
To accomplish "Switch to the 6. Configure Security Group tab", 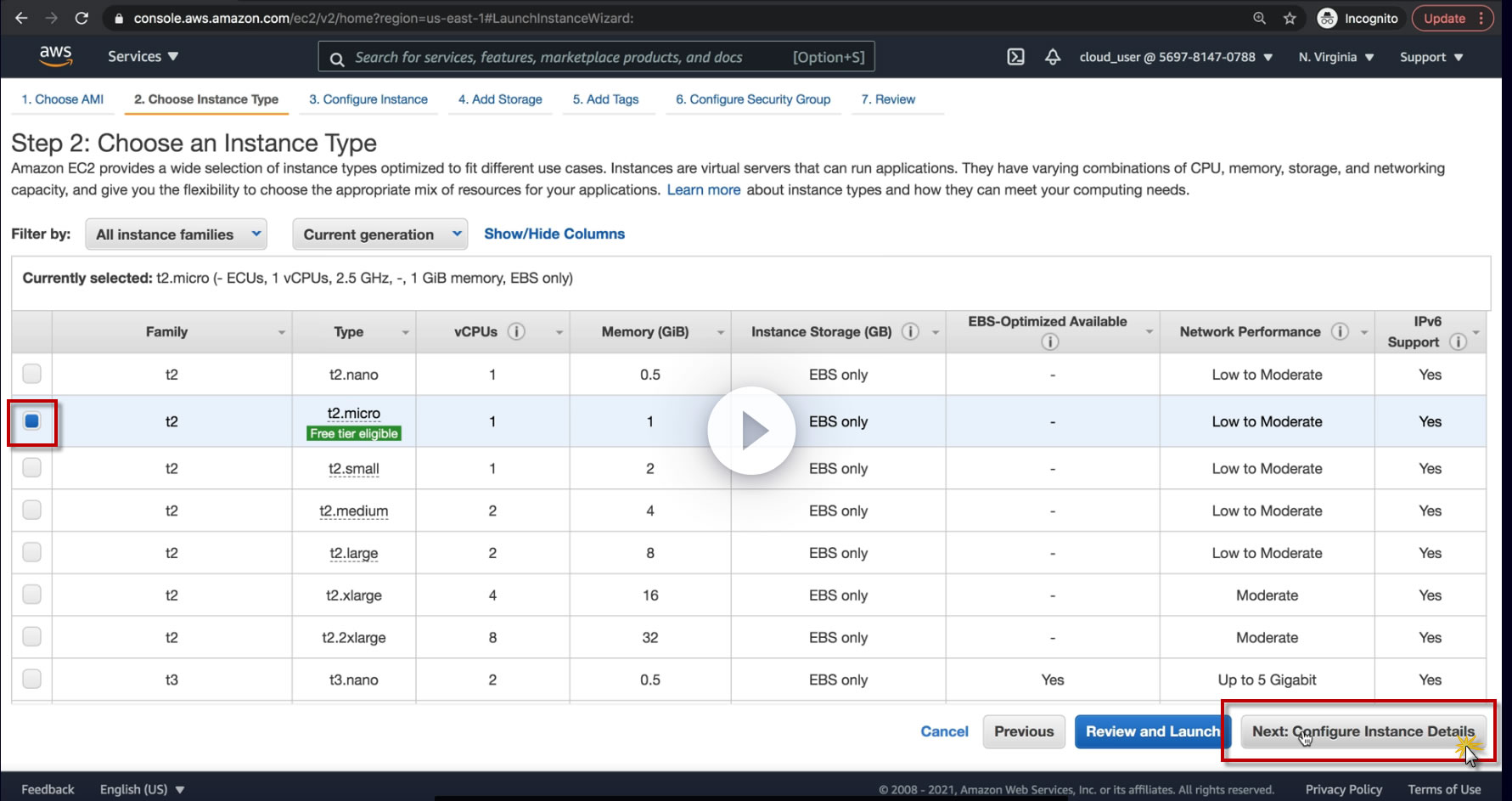I will (753, 99).
